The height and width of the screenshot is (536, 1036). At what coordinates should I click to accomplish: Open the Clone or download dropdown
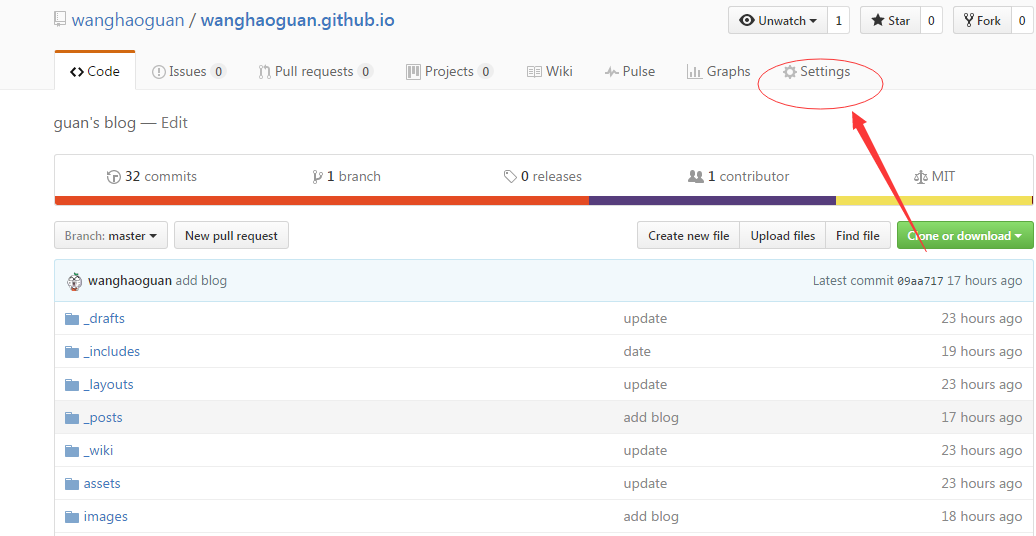(965, 235)
